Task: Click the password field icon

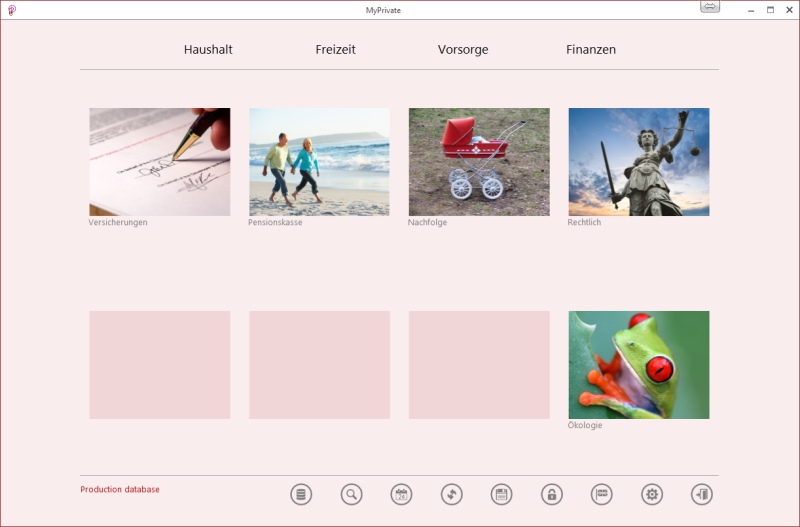Action: (601, 494)
